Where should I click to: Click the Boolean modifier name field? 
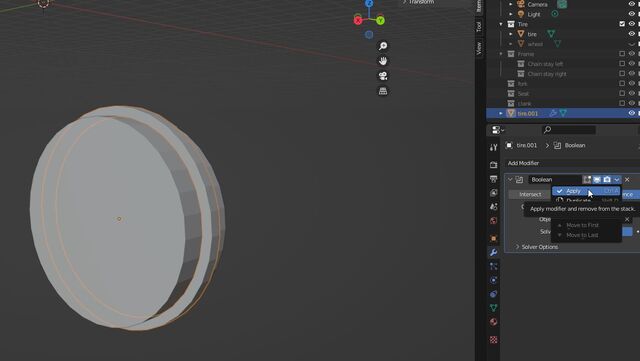[555, 180]
